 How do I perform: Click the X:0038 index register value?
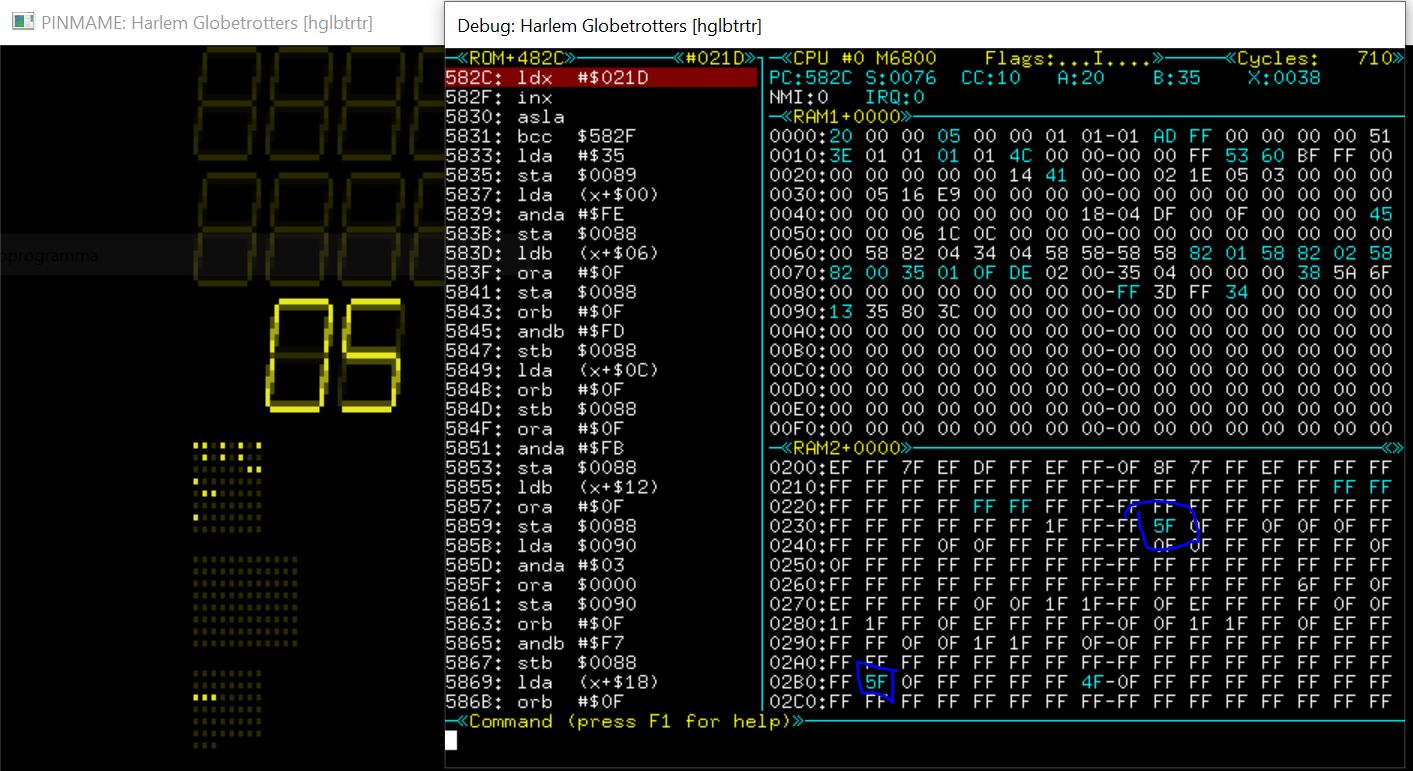click(x=1283, y=78)
